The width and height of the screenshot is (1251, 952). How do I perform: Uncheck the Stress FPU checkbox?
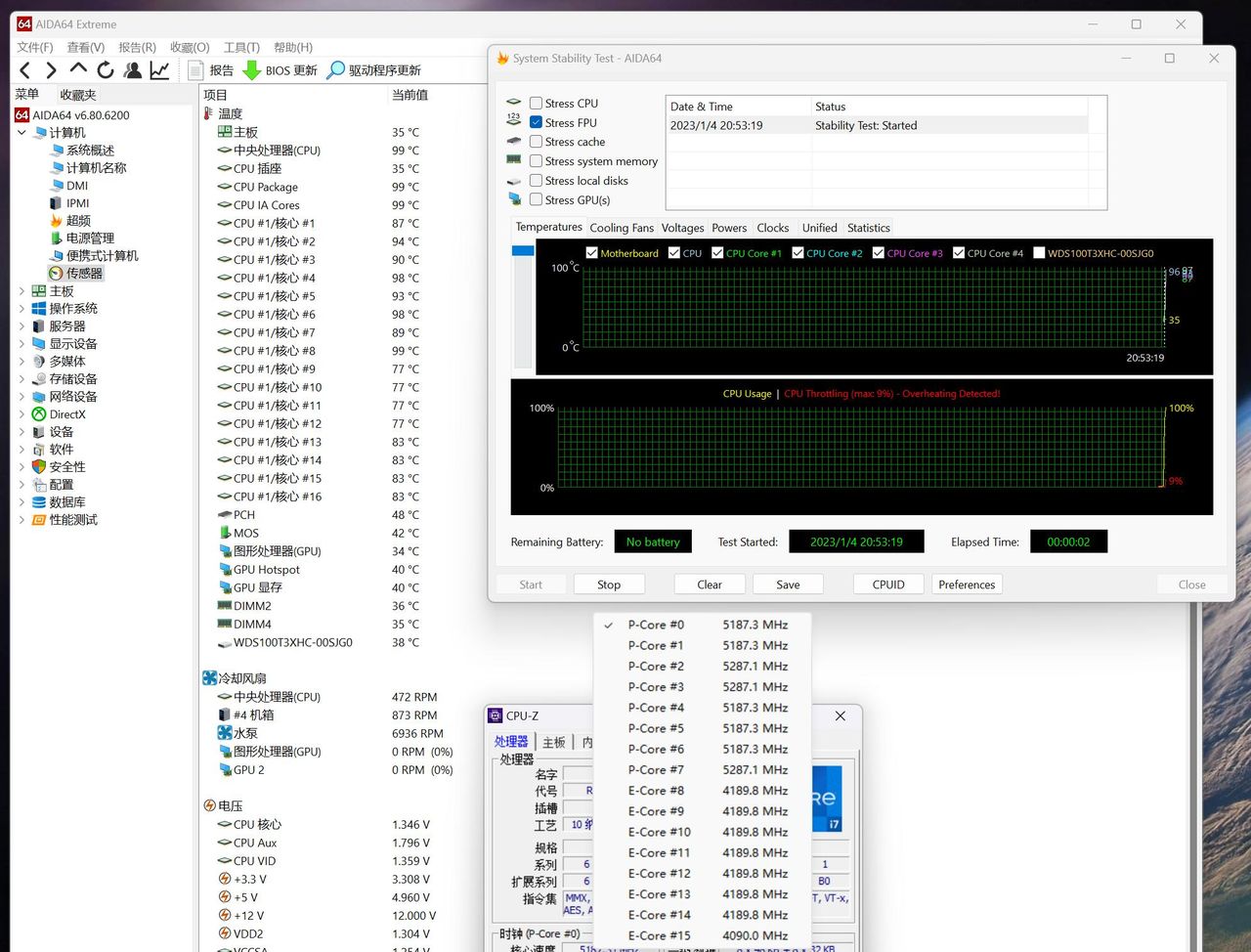coord(536,123)
